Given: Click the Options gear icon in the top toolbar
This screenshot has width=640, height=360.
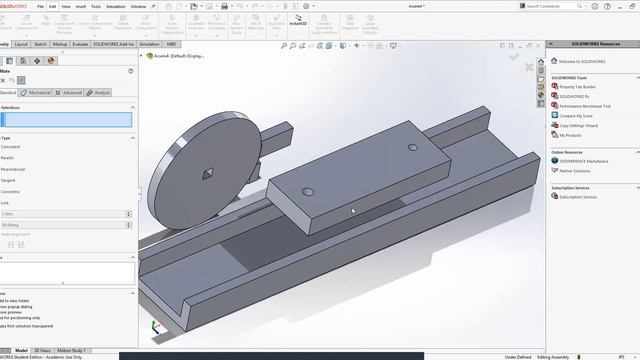Looking at the screenshot, I should pyautogui.click(x=306, y=6).
